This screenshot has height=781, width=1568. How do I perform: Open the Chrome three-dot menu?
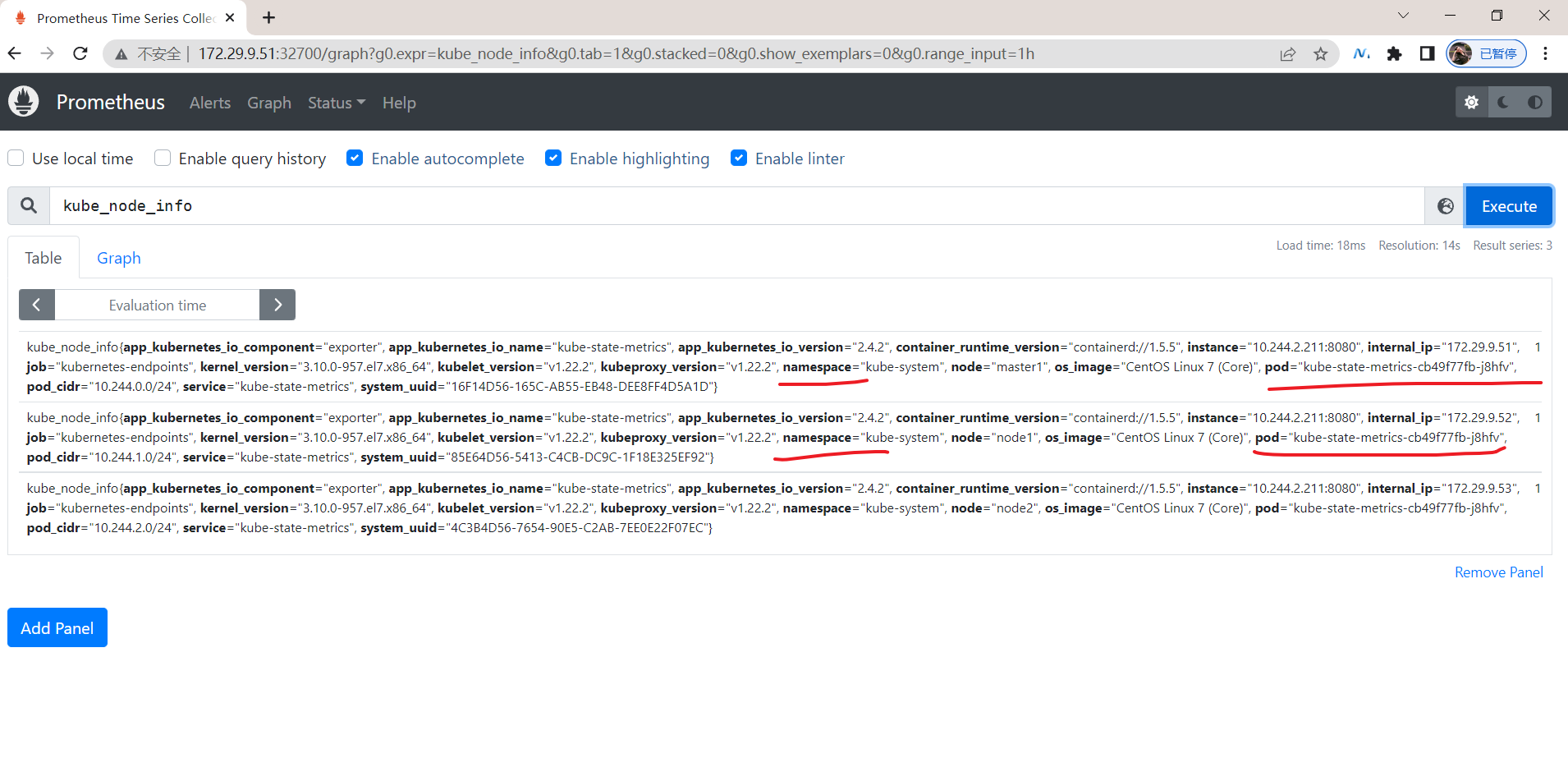pos(1545,53)
